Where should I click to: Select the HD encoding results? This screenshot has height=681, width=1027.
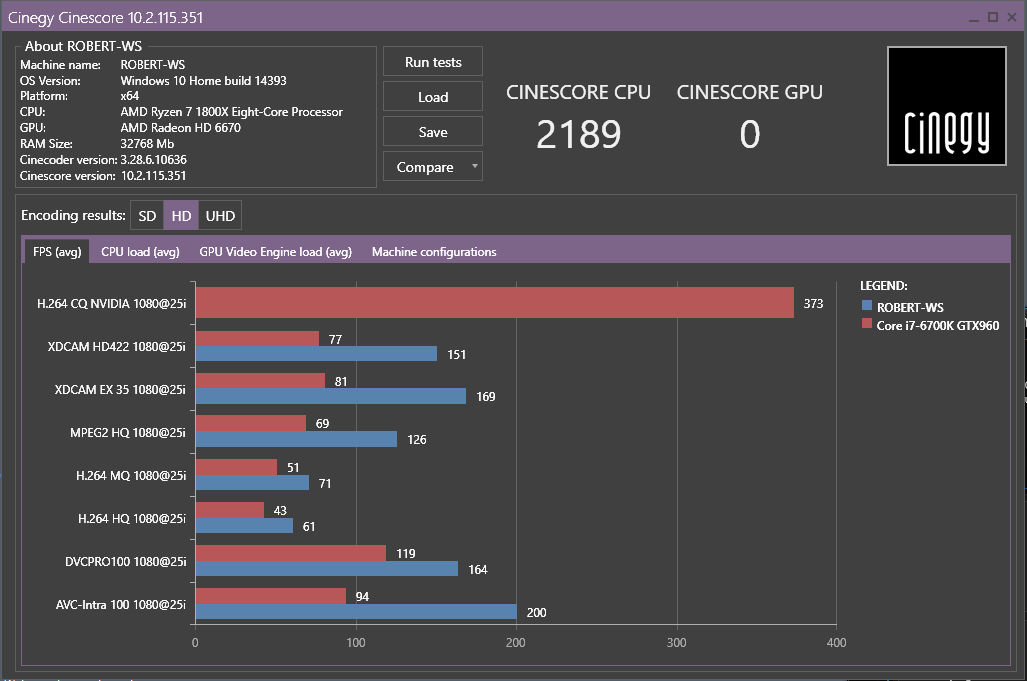[181, 215]
